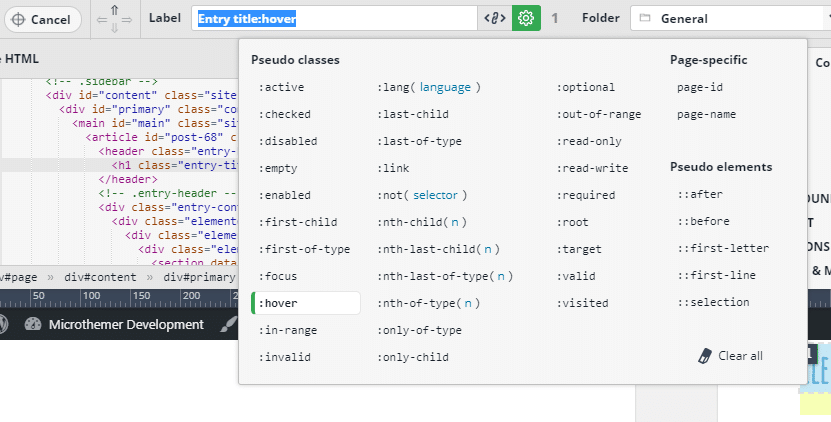Viewport: 831px width, 422px height.
Task: Click the directional arrows navigation icon
Action: [x=114, y=20]
